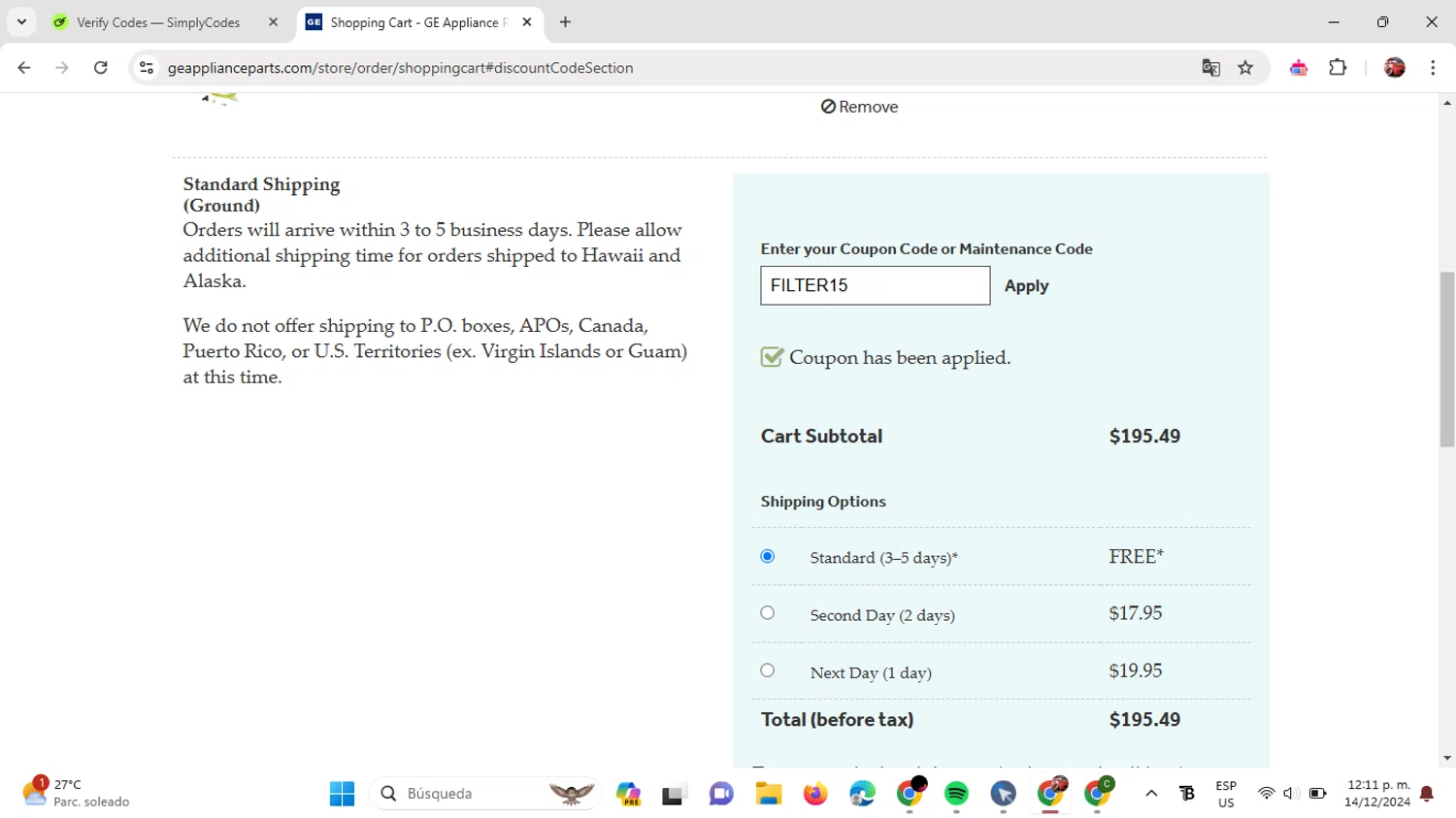Click the page's vertical scrollbar thumb
This screenshot has height=818, width=1456.
point(1447,359)
